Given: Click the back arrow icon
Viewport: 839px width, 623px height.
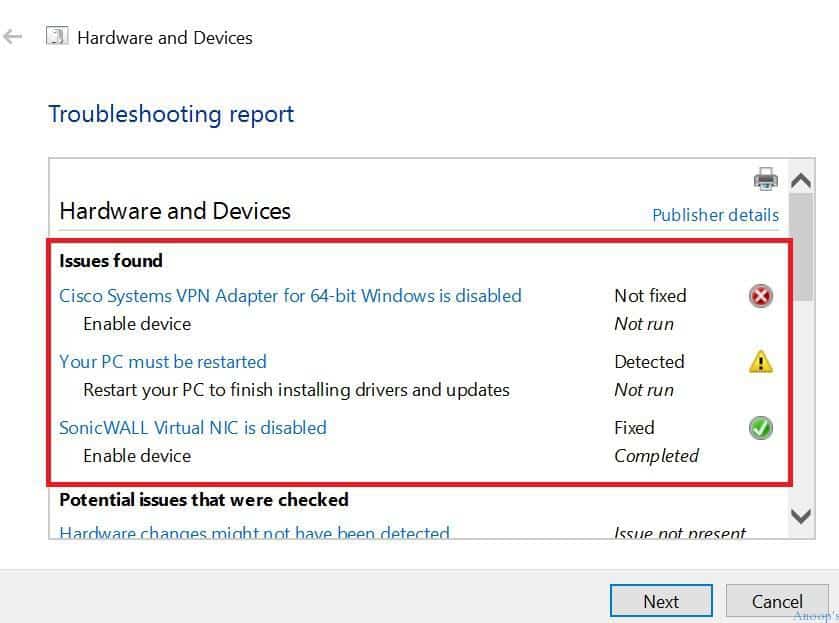Looking at the screenshot, I should 12,37.
